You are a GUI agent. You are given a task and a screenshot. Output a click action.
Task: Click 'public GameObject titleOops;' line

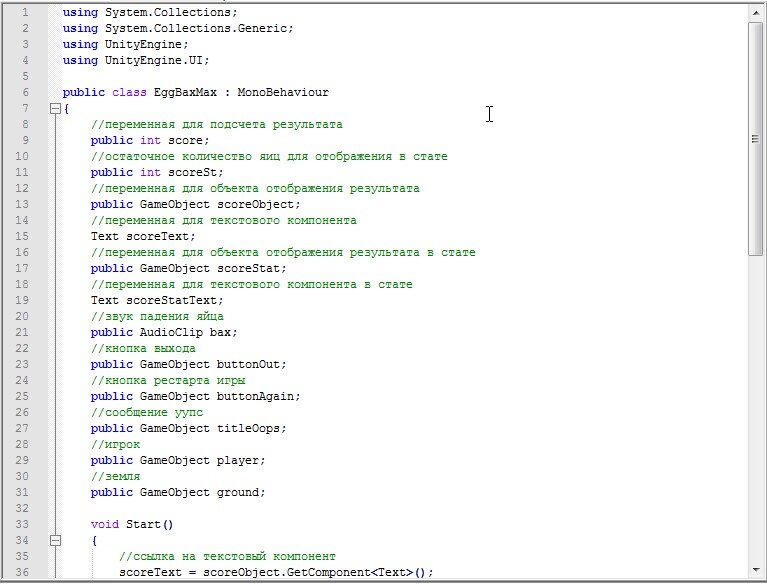(x=188, y=428)
